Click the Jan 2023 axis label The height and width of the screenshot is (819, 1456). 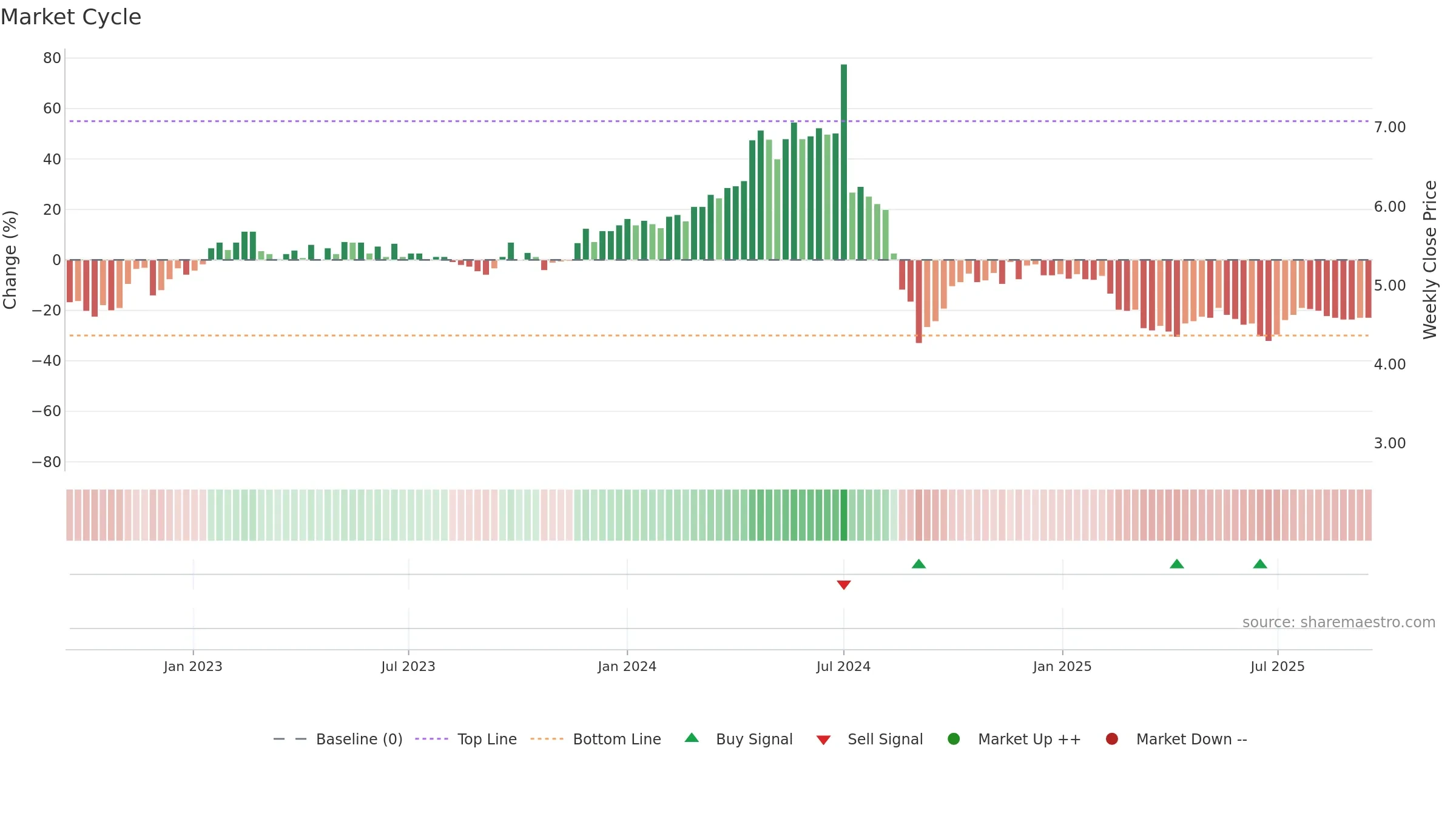tap(193, 667)
